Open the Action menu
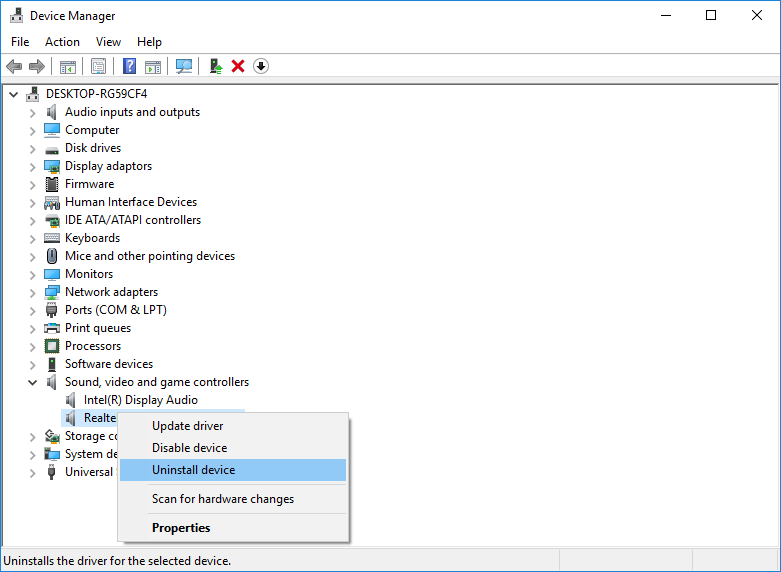The image size is (781, 572). click(x=62, y=42)
